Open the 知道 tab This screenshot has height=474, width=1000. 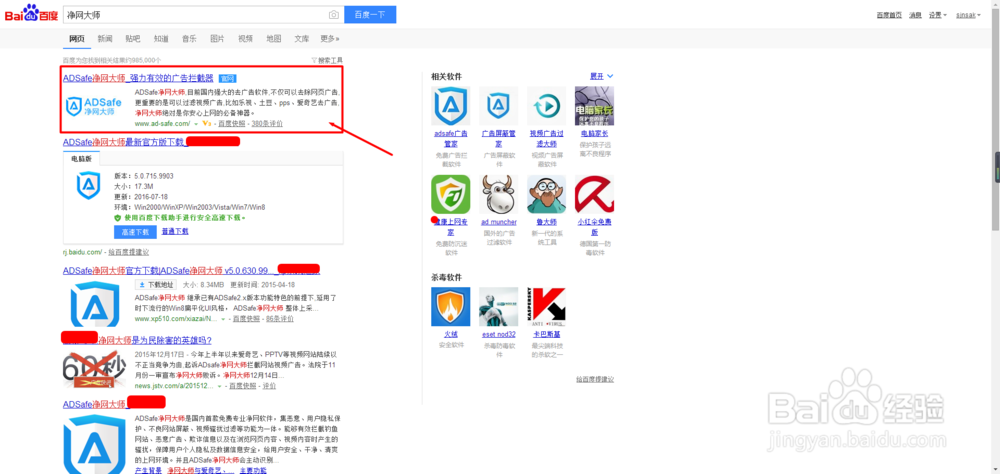pos(161,39)
